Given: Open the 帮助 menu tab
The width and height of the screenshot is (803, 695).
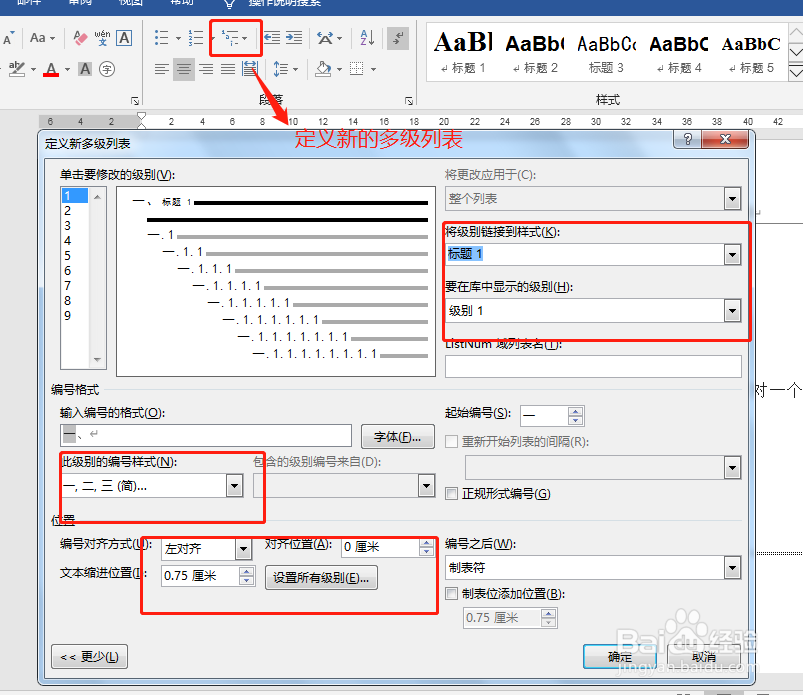Looking at the screenshot, I should click(x=181, y=4).
